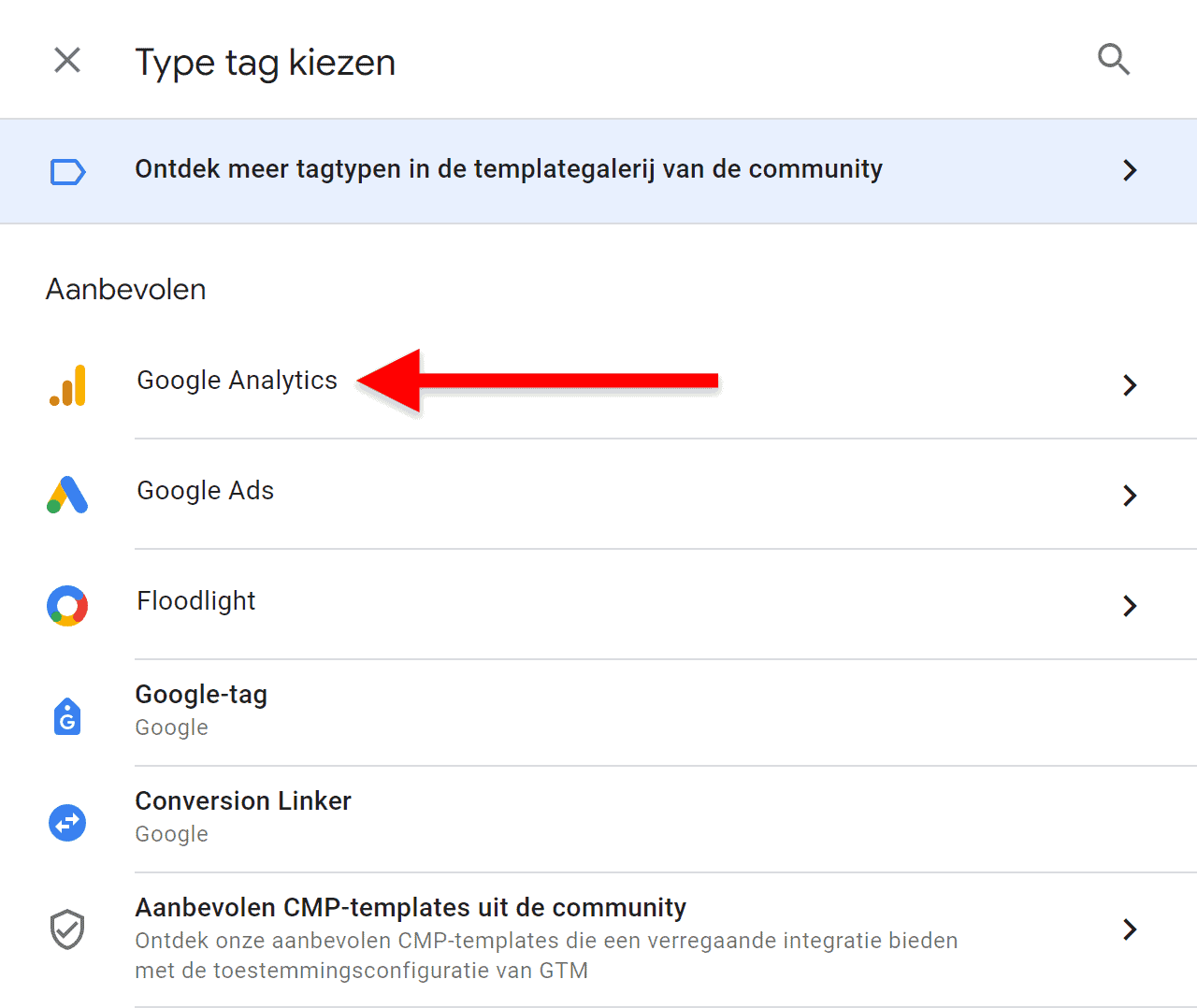Select the Google-tag list entry
This screenshot has height=1008, width=1197.
coord(201,694)
